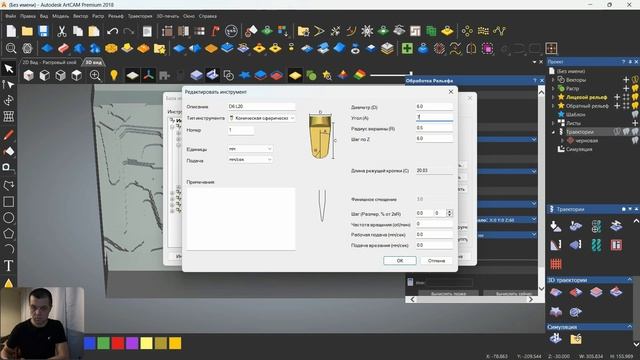Viewport: 640px width, 360px height.
Task: Expand Листы node in project tree
Action: (553, 123)
